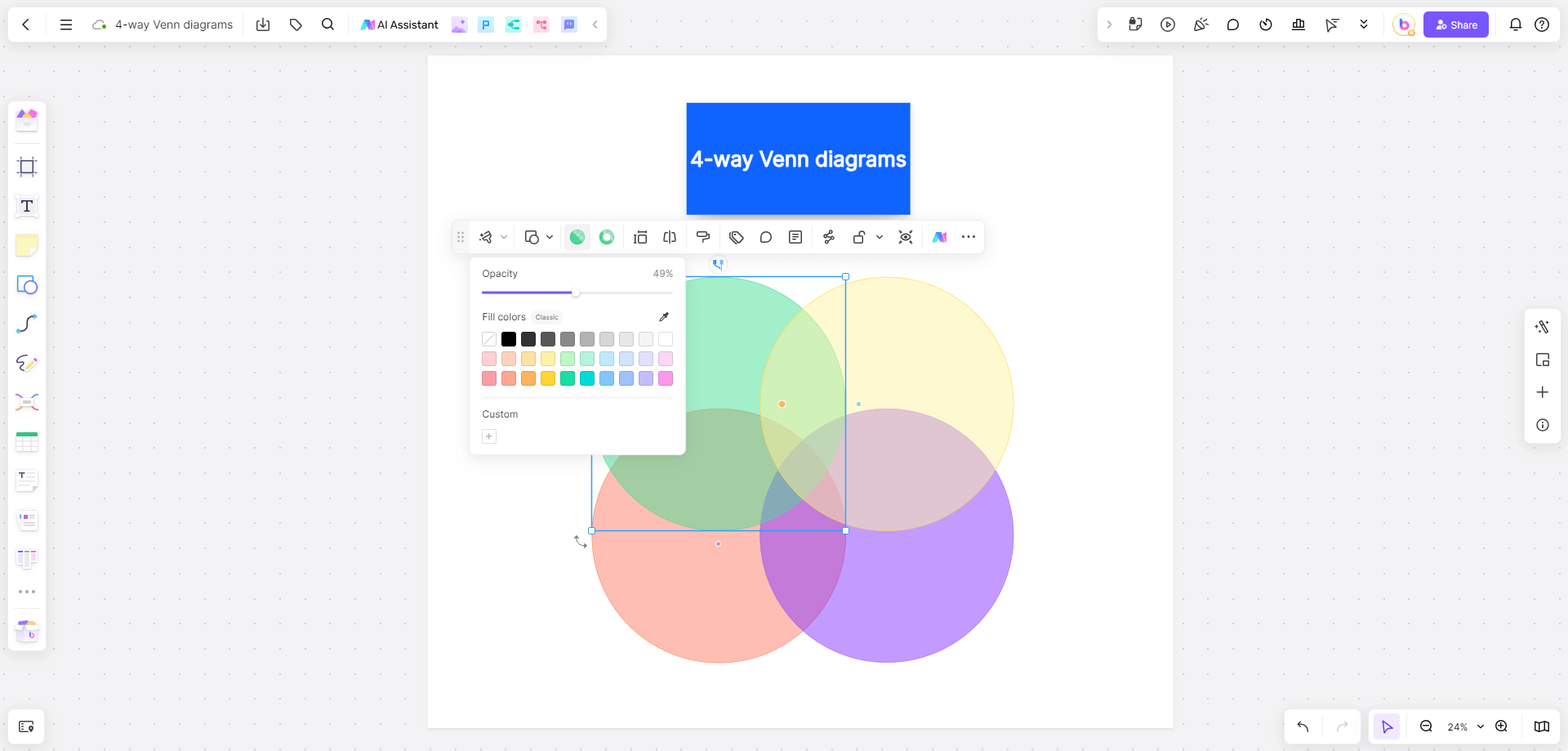Image resolution: width=1568 pixels, height=751 pixels.
Task: Open notifications bell
Action: (1516, 25)
